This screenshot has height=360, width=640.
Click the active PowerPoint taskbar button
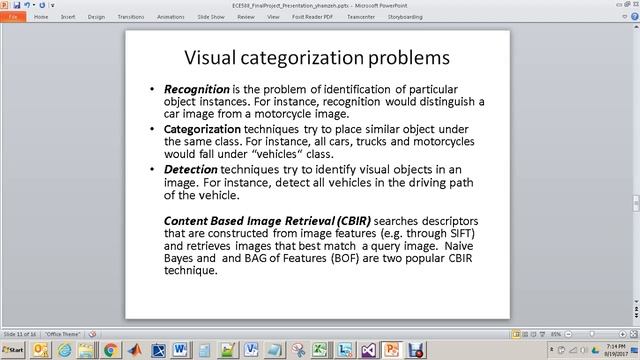pos(392,350)
